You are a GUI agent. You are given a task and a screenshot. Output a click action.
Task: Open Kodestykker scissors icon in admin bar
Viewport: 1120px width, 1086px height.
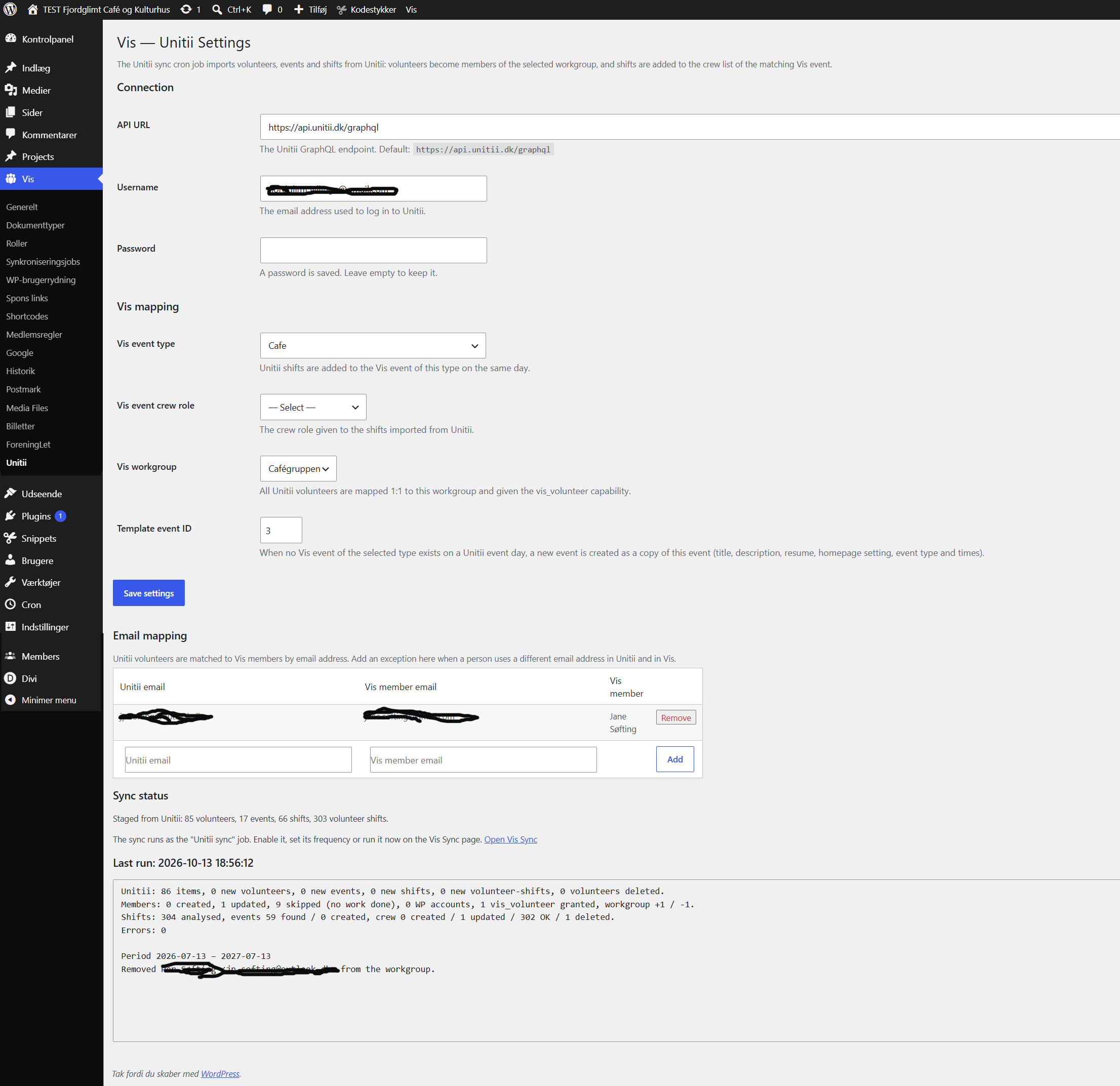tap(342, 10)
